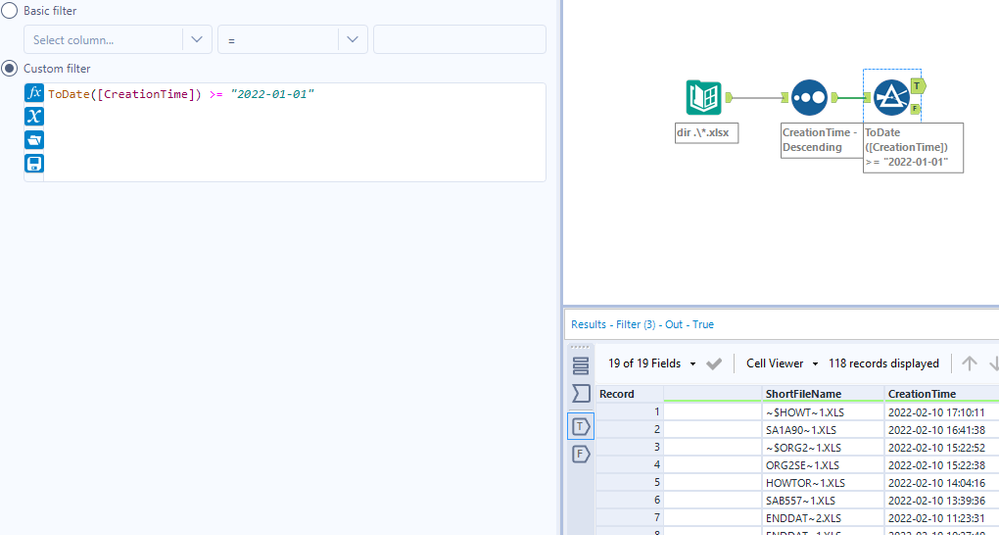The image size is (999, 535).
Task: Click the up arrow record navigation
Action: (969, 363)
